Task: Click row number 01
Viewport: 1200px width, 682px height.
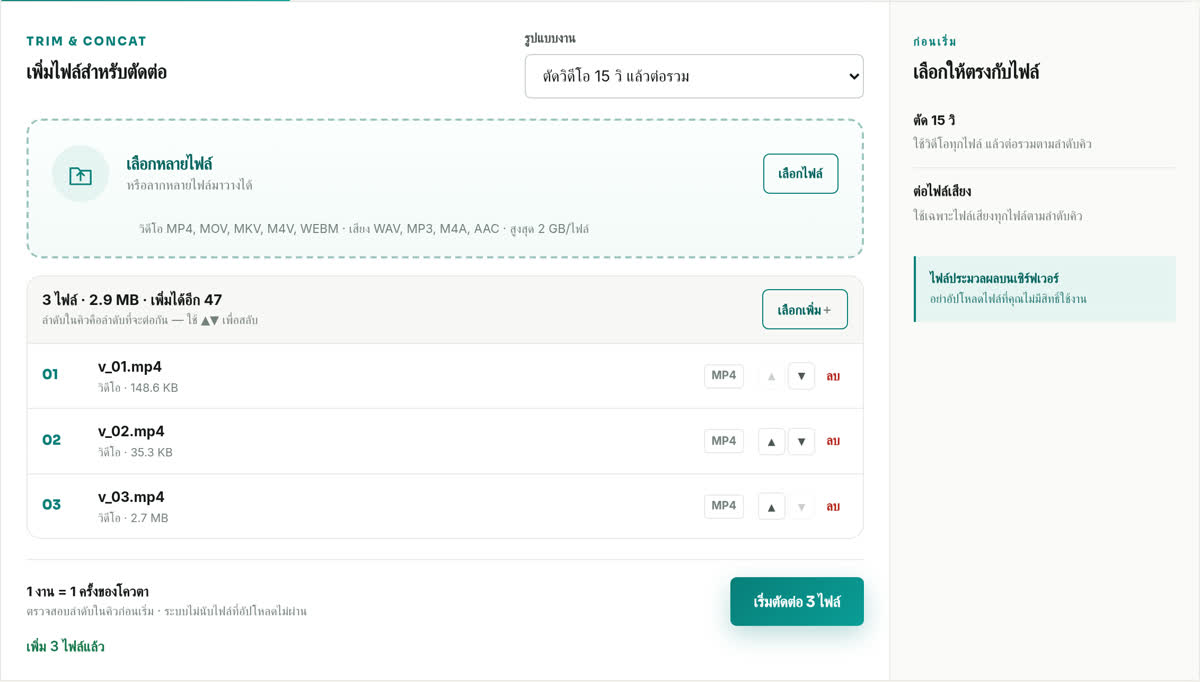Action: (x=50, y=375)
